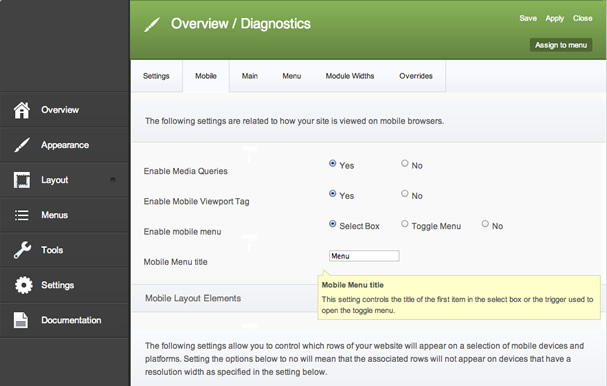The width and height of the screenshot is (607, 386).
Task: Click the Mobile Layout Elements heading
Action: click(x=193, y=298)
